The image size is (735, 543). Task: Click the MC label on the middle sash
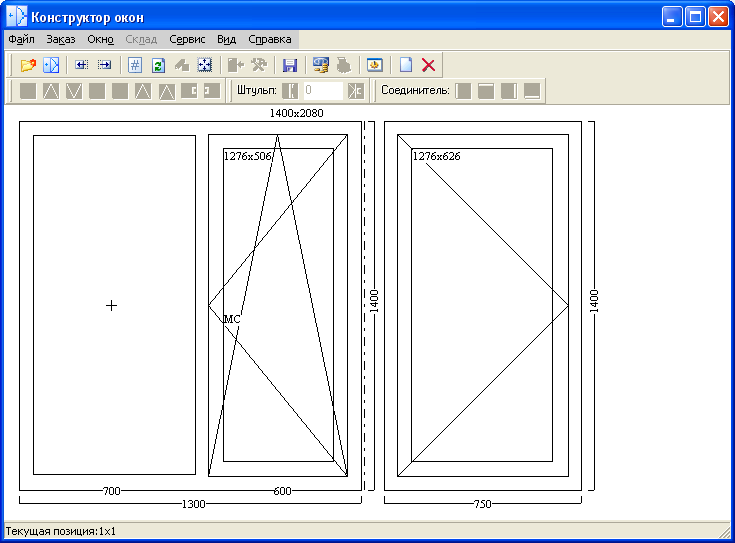232,319
